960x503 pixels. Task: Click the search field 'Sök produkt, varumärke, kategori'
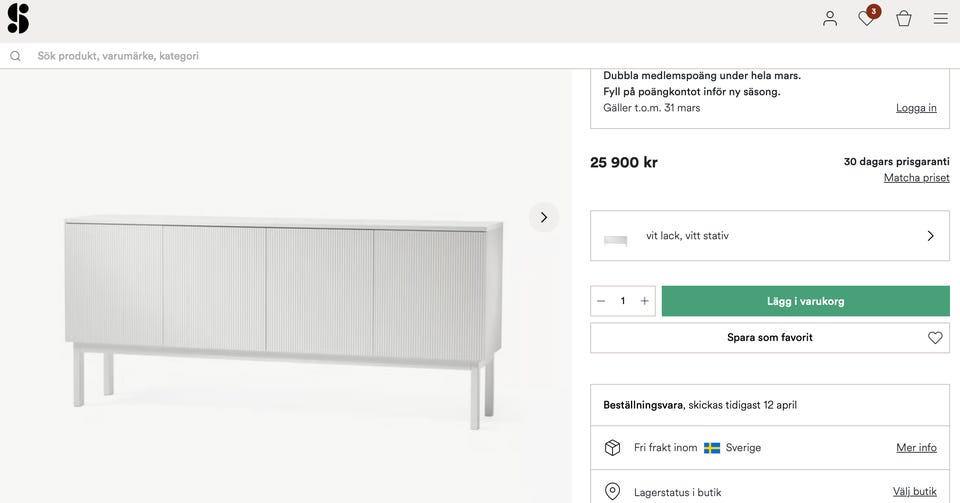click(300, 56)
